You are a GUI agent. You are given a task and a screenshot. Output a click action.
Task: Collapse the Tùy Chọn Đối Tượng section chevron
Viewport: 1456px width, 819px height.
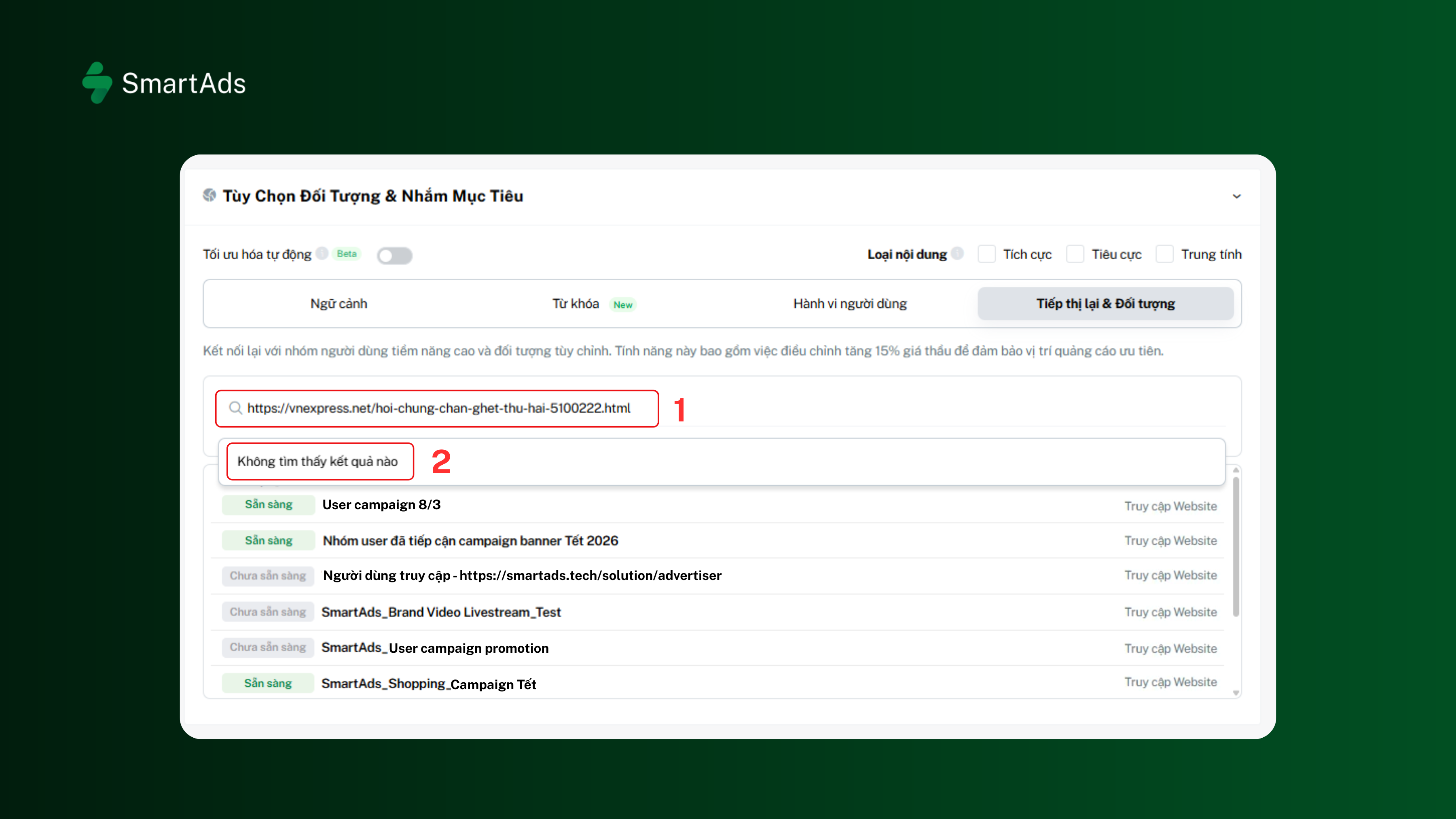pos(1237,196)
